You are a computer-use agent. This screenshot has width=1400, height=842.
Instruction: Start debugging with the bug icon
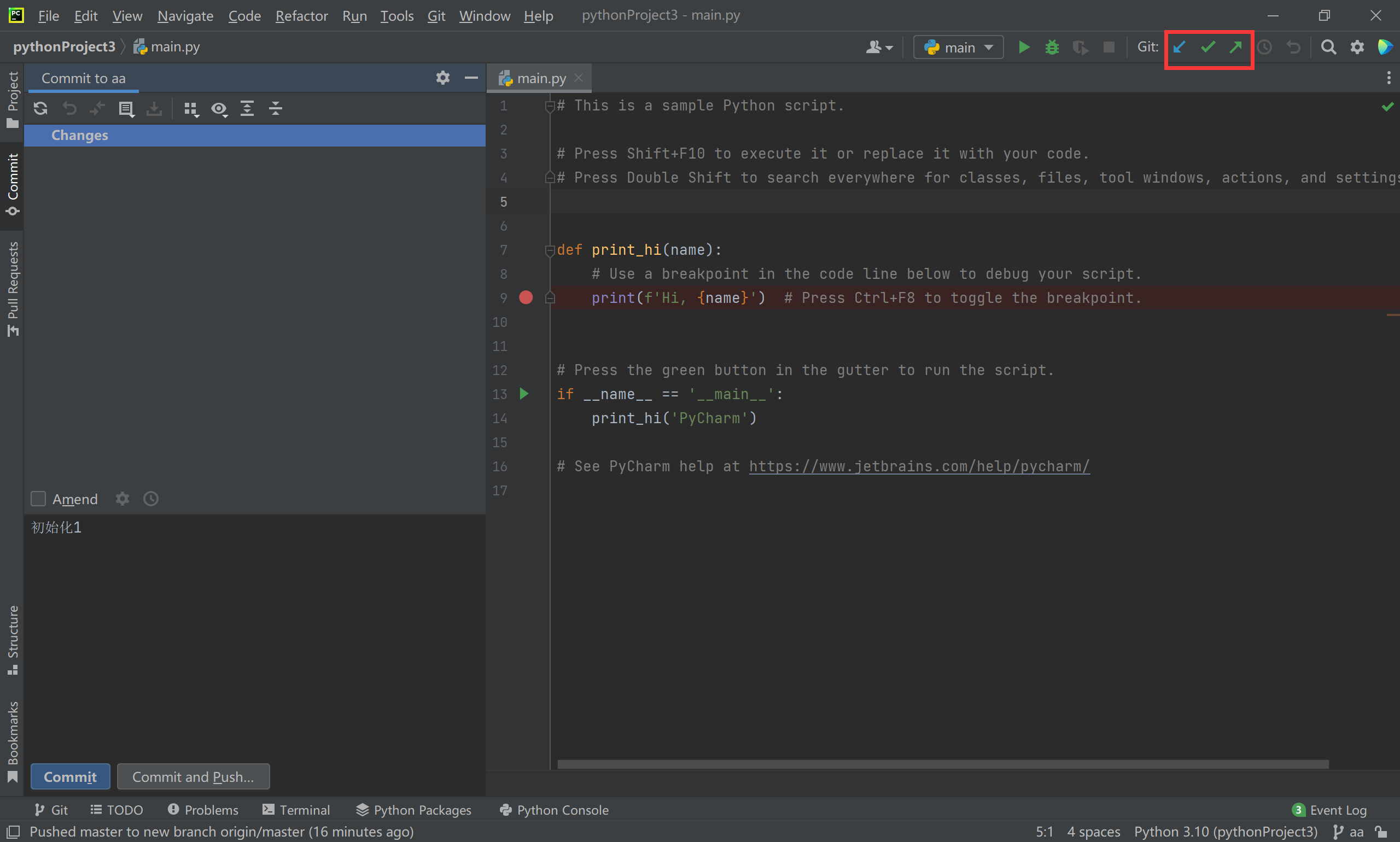pos(1052,47)
